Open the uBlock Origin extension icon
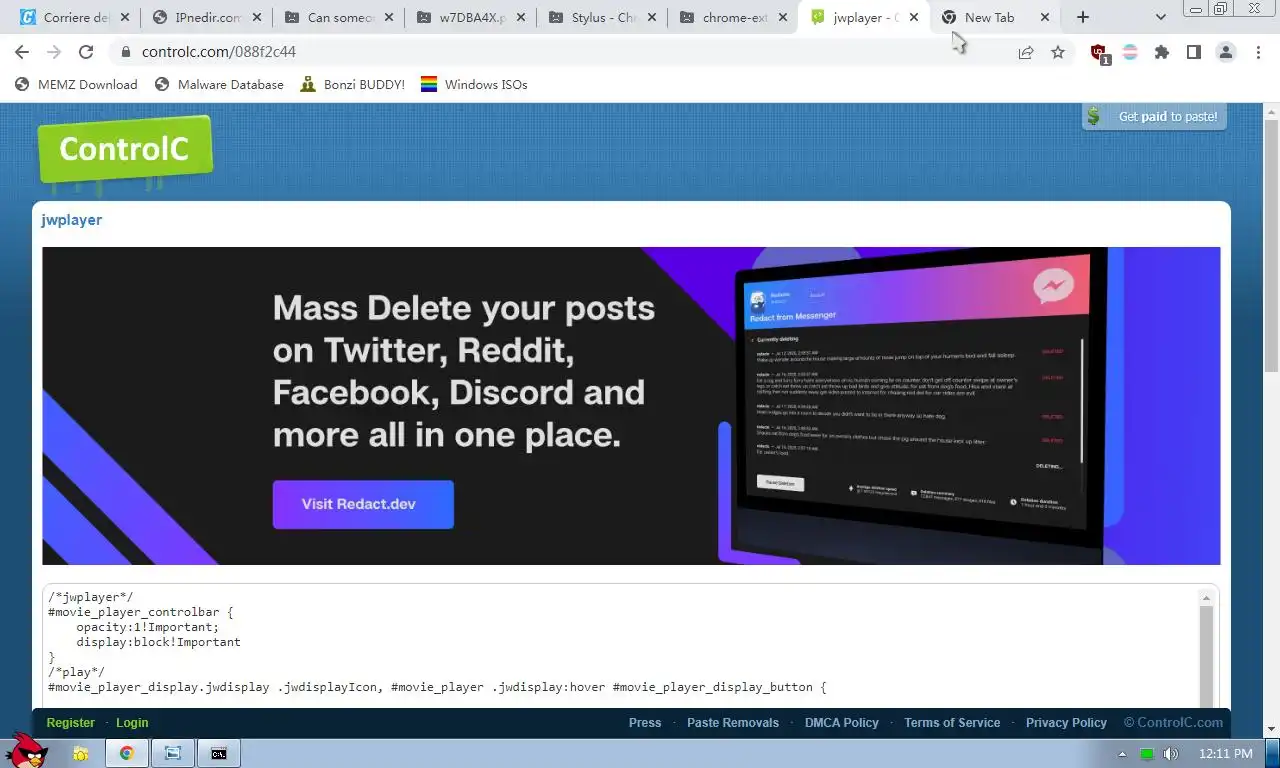Viewport: 1280px width, 768px height. (1099, 53)
